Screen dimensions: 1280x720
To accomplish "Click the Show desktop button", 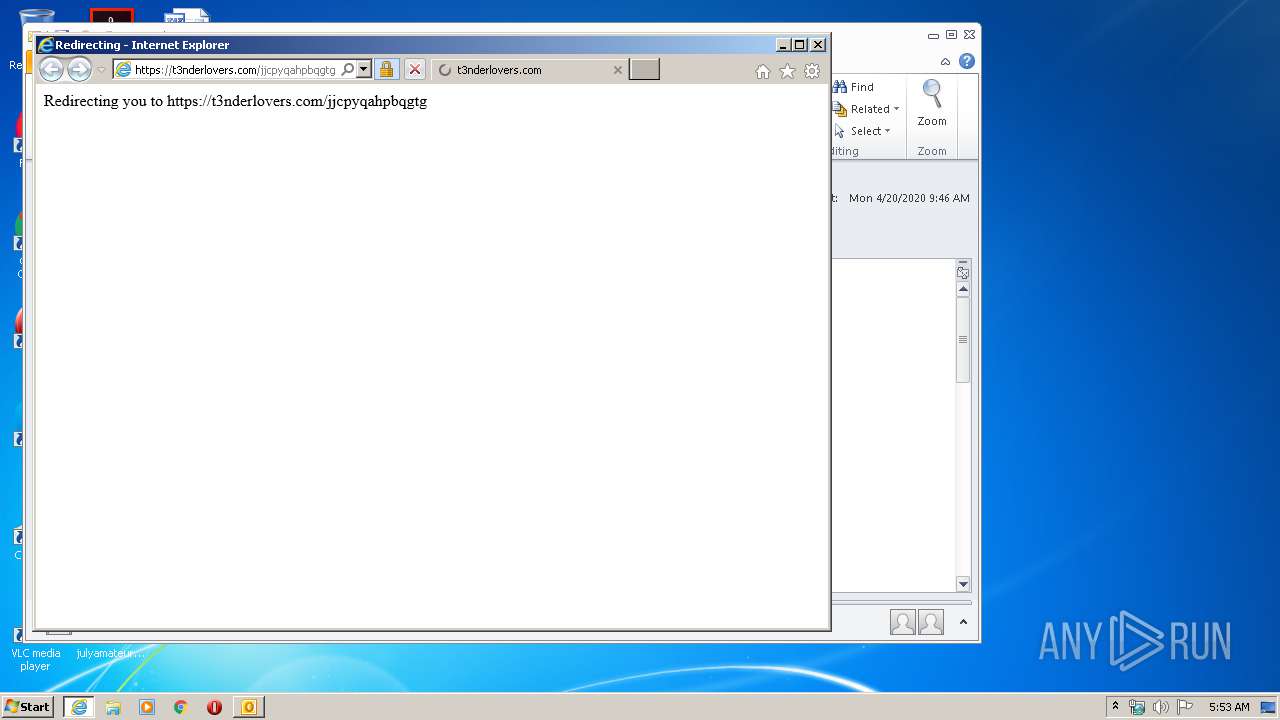I will 1269,707.
